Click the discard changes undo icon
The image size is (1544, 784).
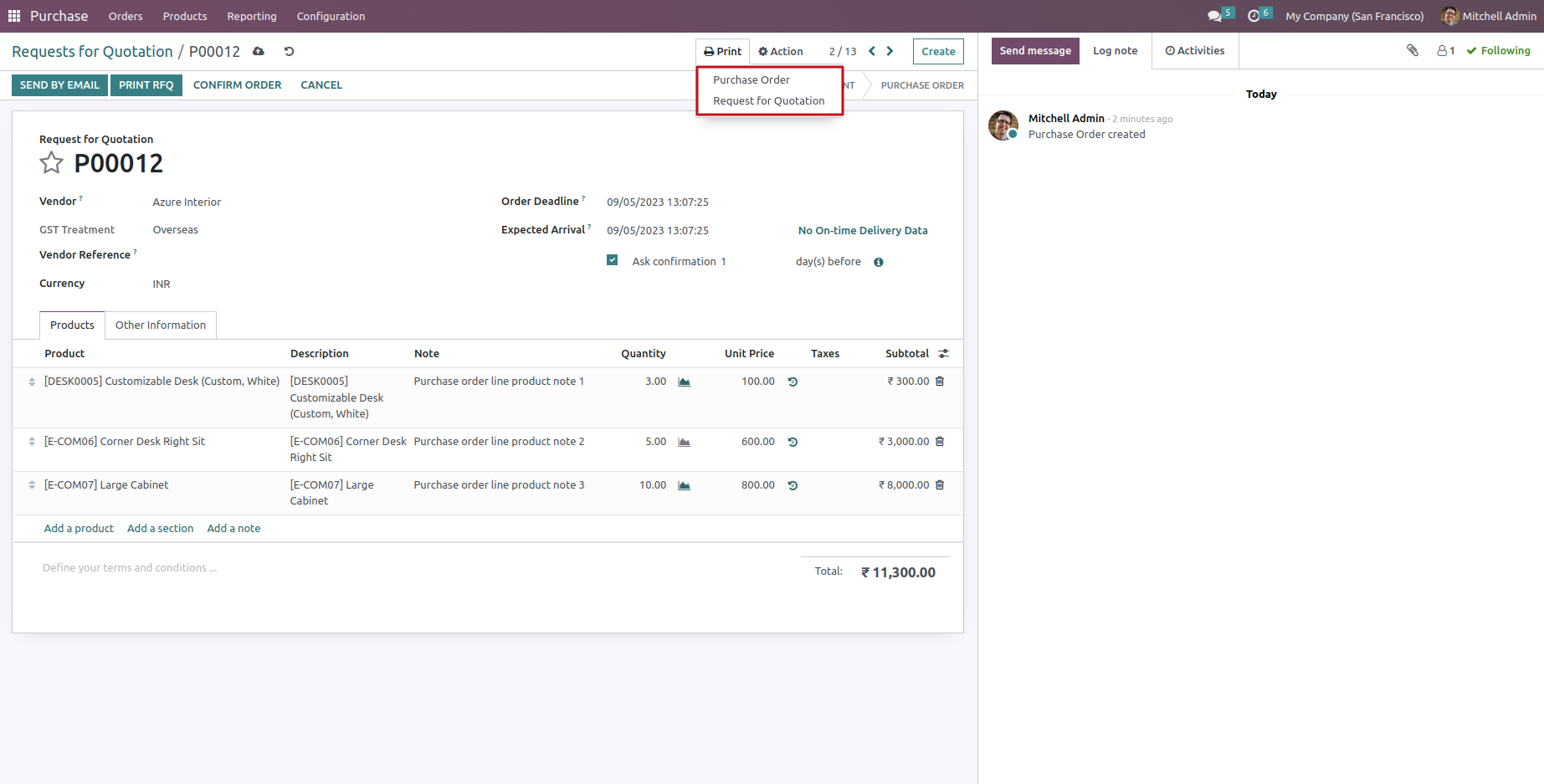pos(289,52)
